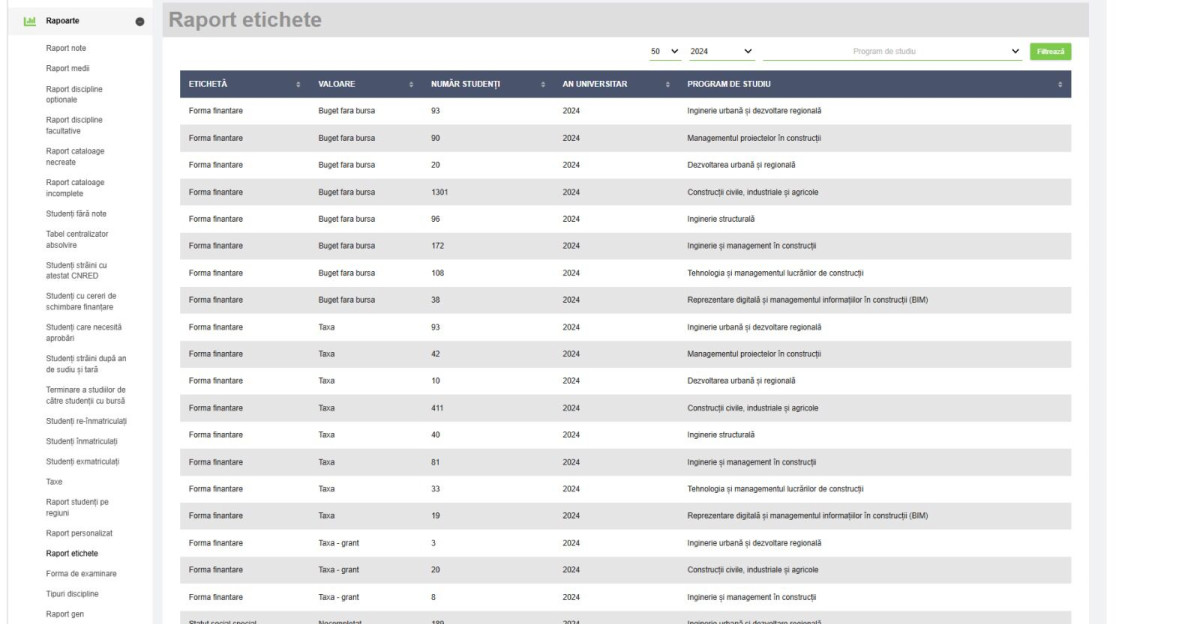Click the Rapoarte chart icon in sidebar

[x=30, y=20]
